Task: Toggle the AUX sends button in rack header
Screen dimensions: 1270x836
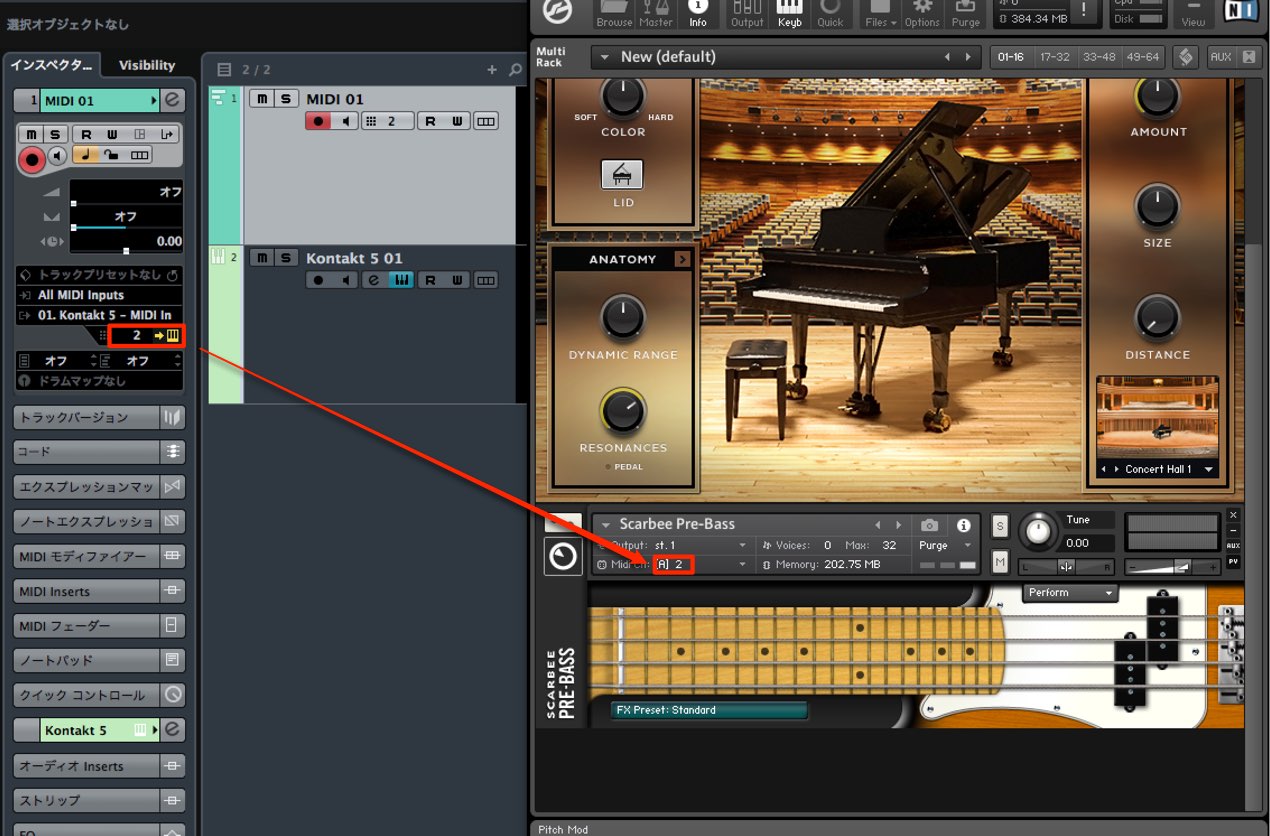Action: coord(1221,57)
